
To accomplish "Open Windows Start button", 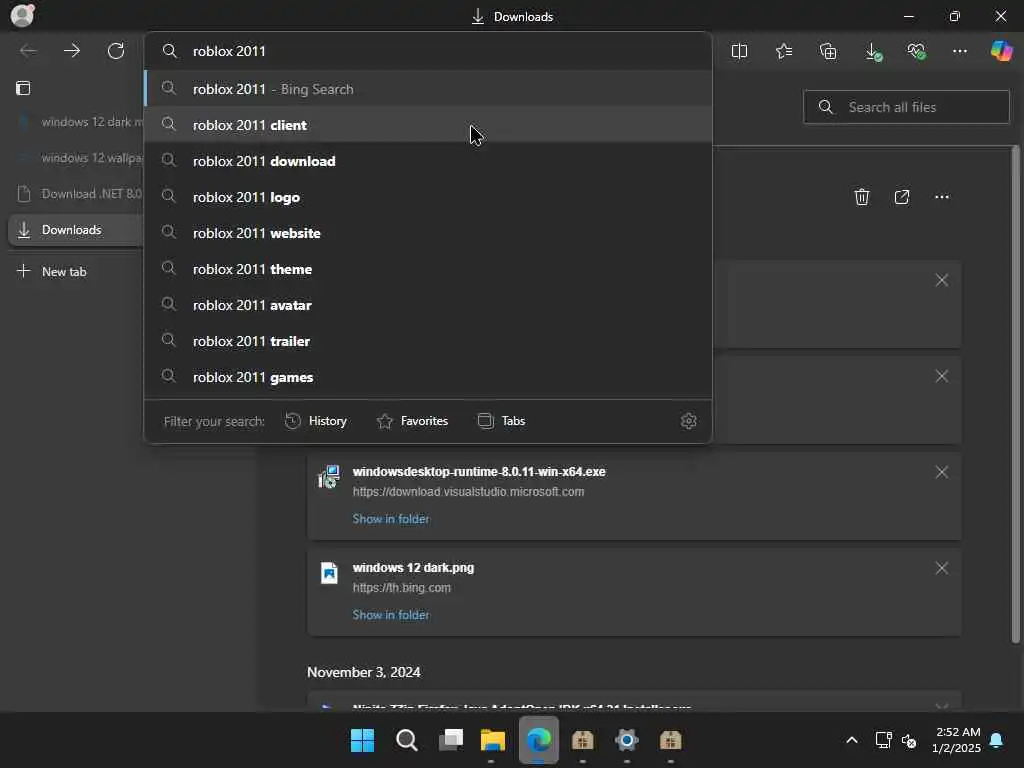I will tap(362, 740).
